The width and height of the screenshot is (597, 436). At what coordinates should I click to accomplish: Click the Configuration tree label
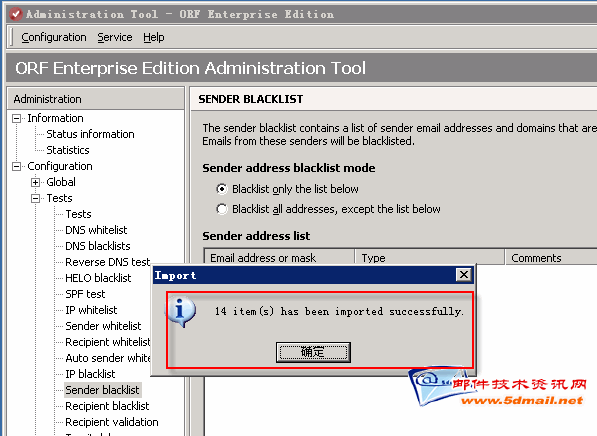click(60, 166)
